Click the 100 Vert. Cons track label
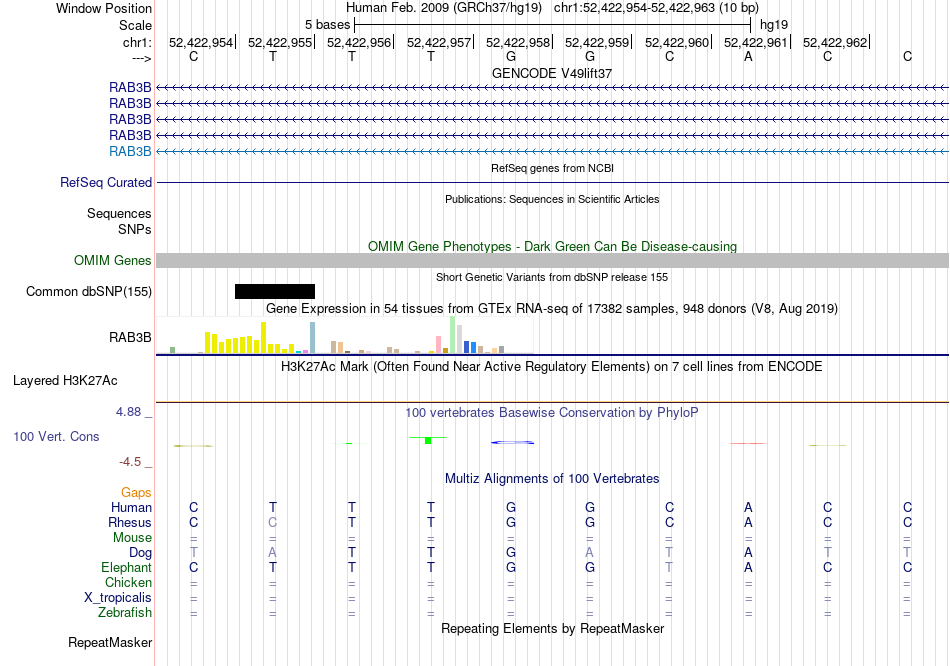 pos(56,436)
